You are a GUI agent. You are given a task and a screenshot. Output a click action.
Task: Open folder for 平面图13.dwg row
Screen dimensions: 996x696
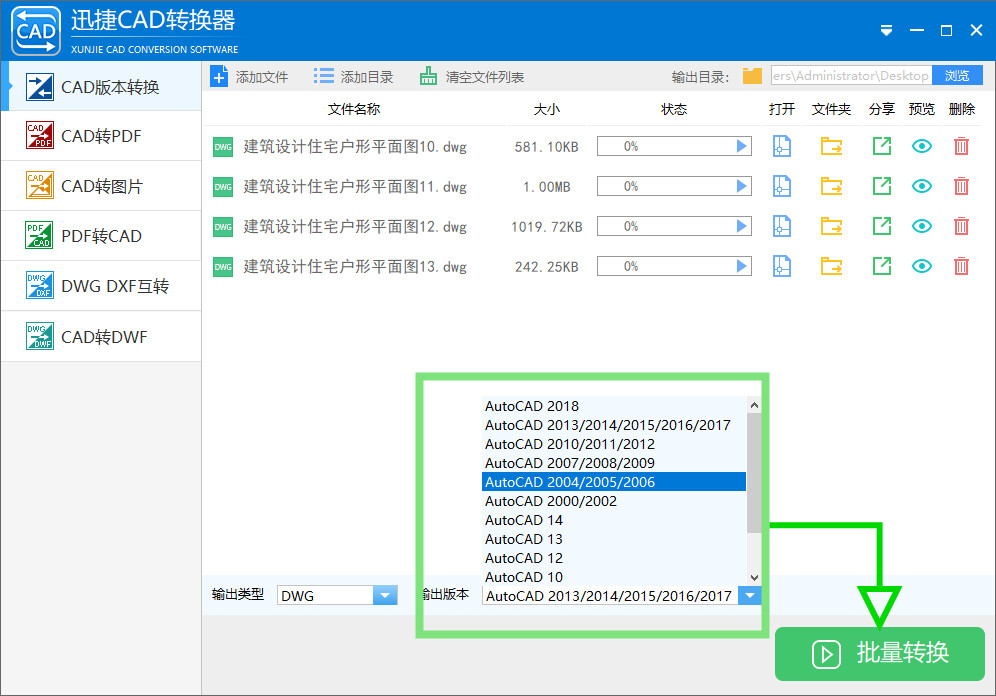(831, 266)
